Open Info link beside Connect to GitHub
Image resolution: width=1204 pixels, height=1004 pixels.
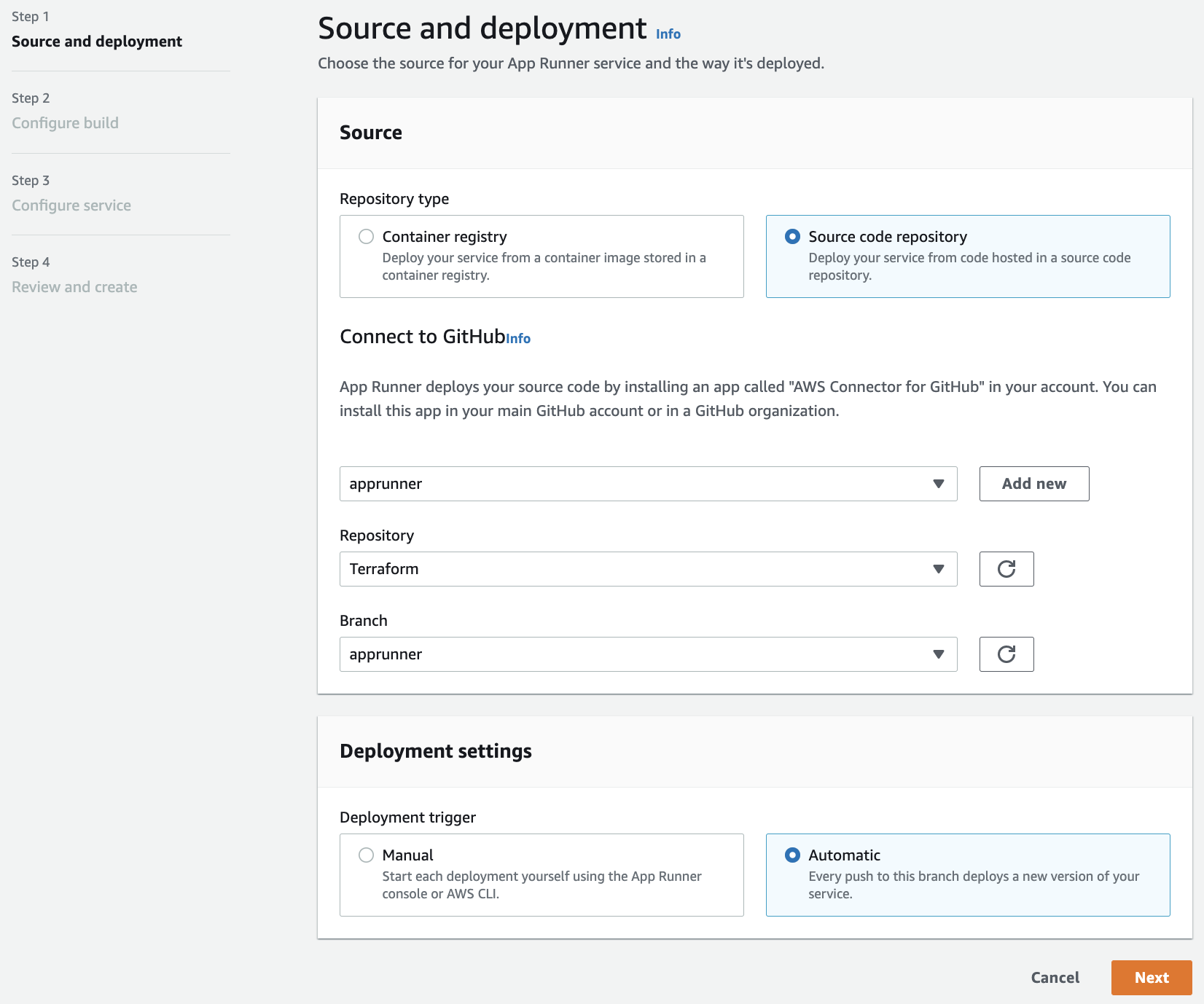tap(518, 339)
